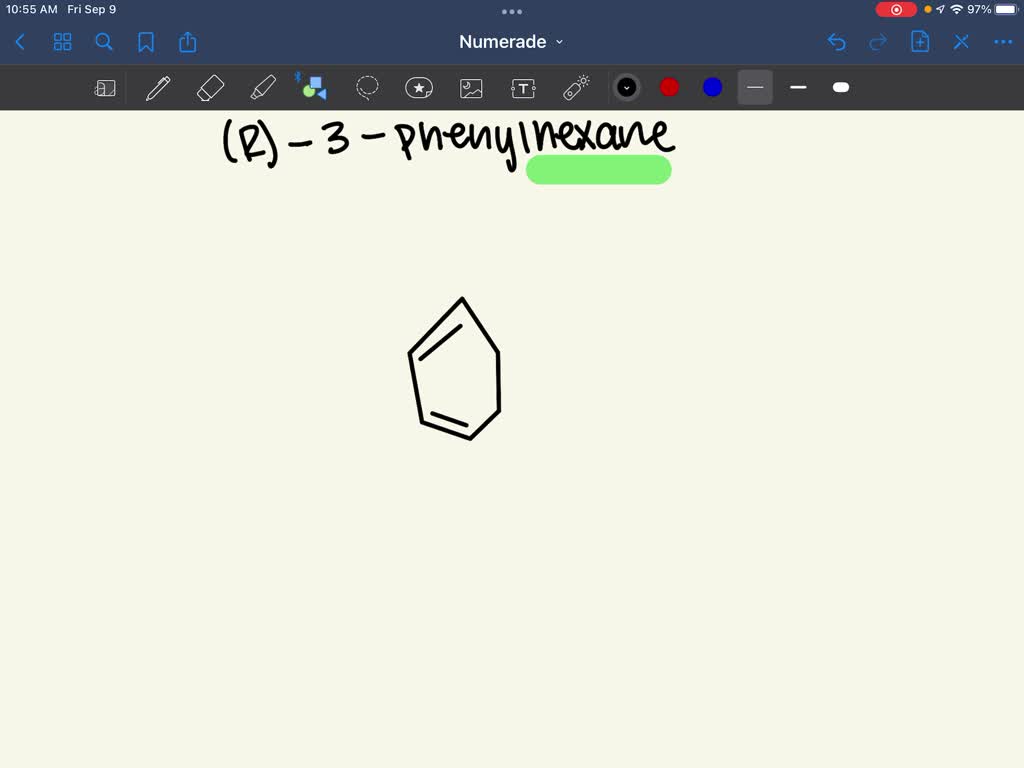Add a text box

tap(523, 87)
